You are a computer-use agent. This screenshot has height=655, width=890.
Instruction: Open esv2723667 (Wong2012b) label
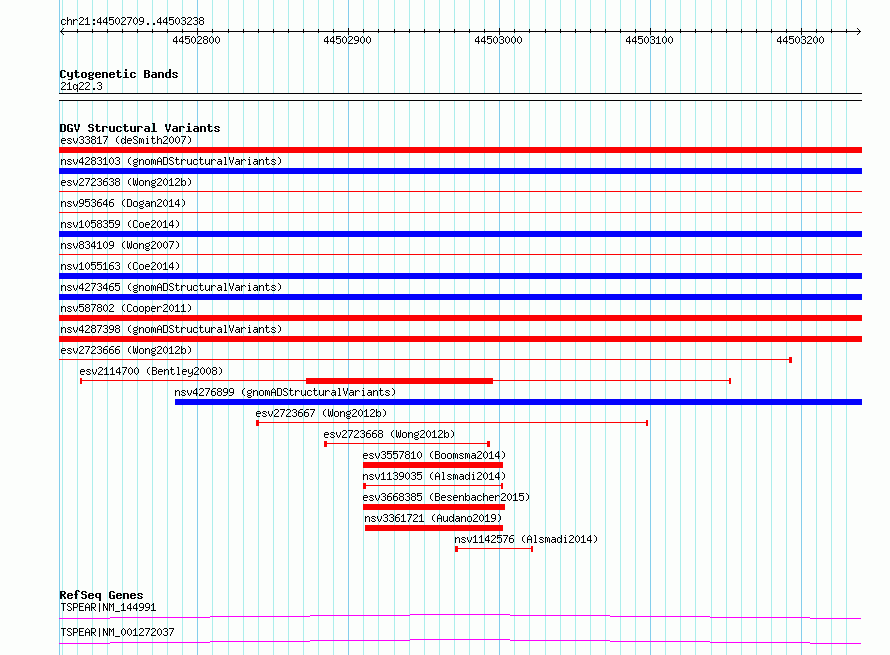point(321,413)
